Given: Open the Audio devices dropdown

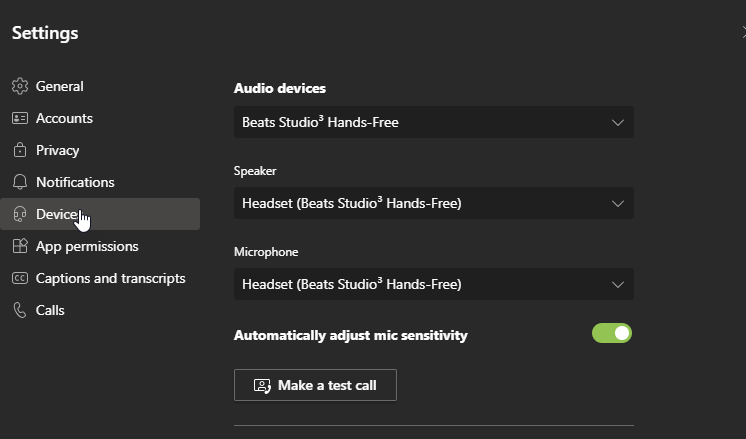Looking at the screenshot, I should [x=433, y=123].
